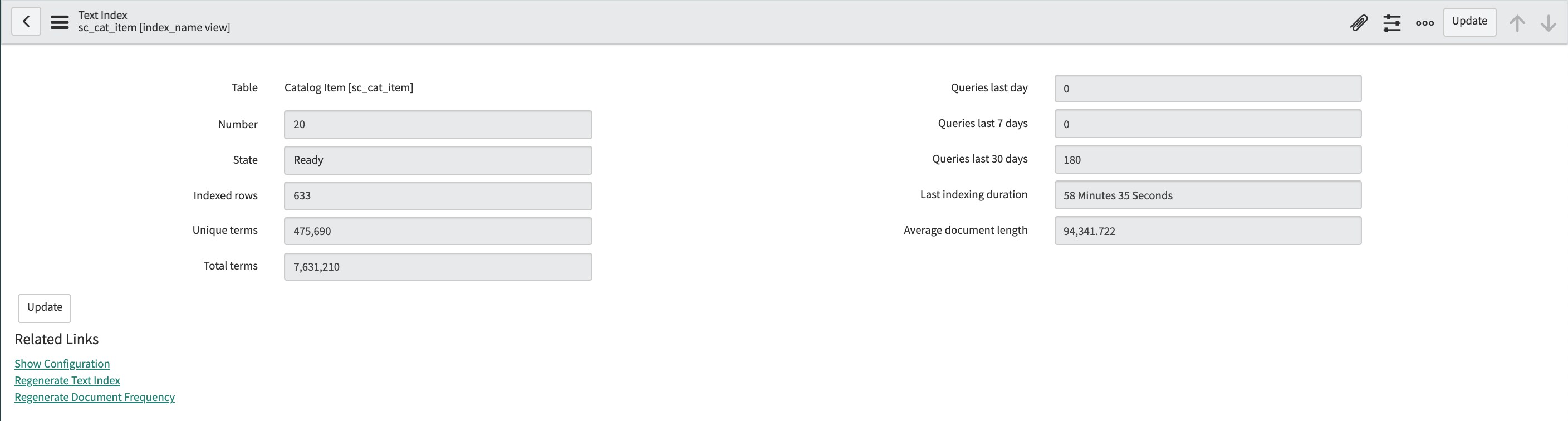Click the State field showing Ready
Screen dimensions: 1568x421
(438, 160)
